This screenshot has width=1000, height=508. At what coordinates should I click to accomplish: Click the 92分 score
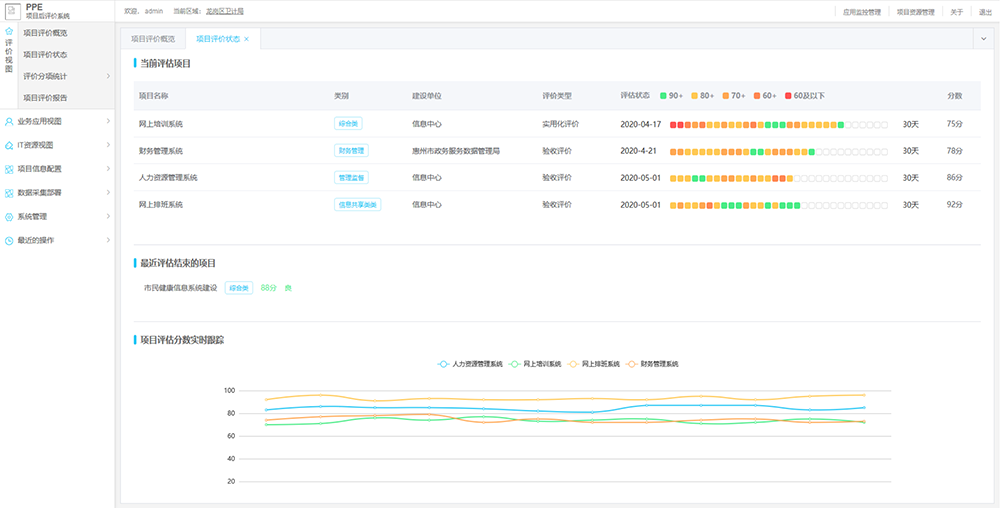[x=954, y=205]
